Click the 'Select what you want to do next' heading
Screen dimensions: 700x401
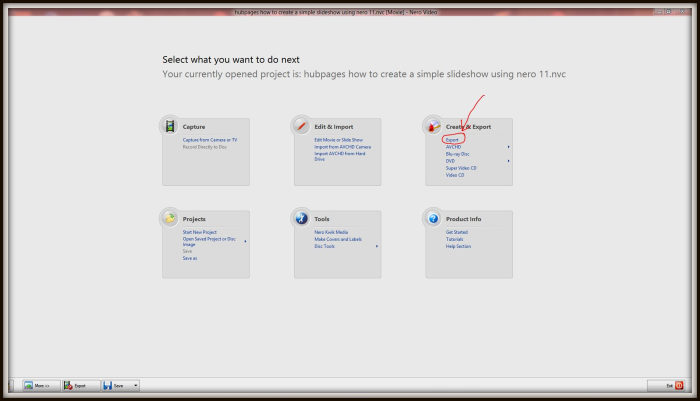(x=231, y=59)
